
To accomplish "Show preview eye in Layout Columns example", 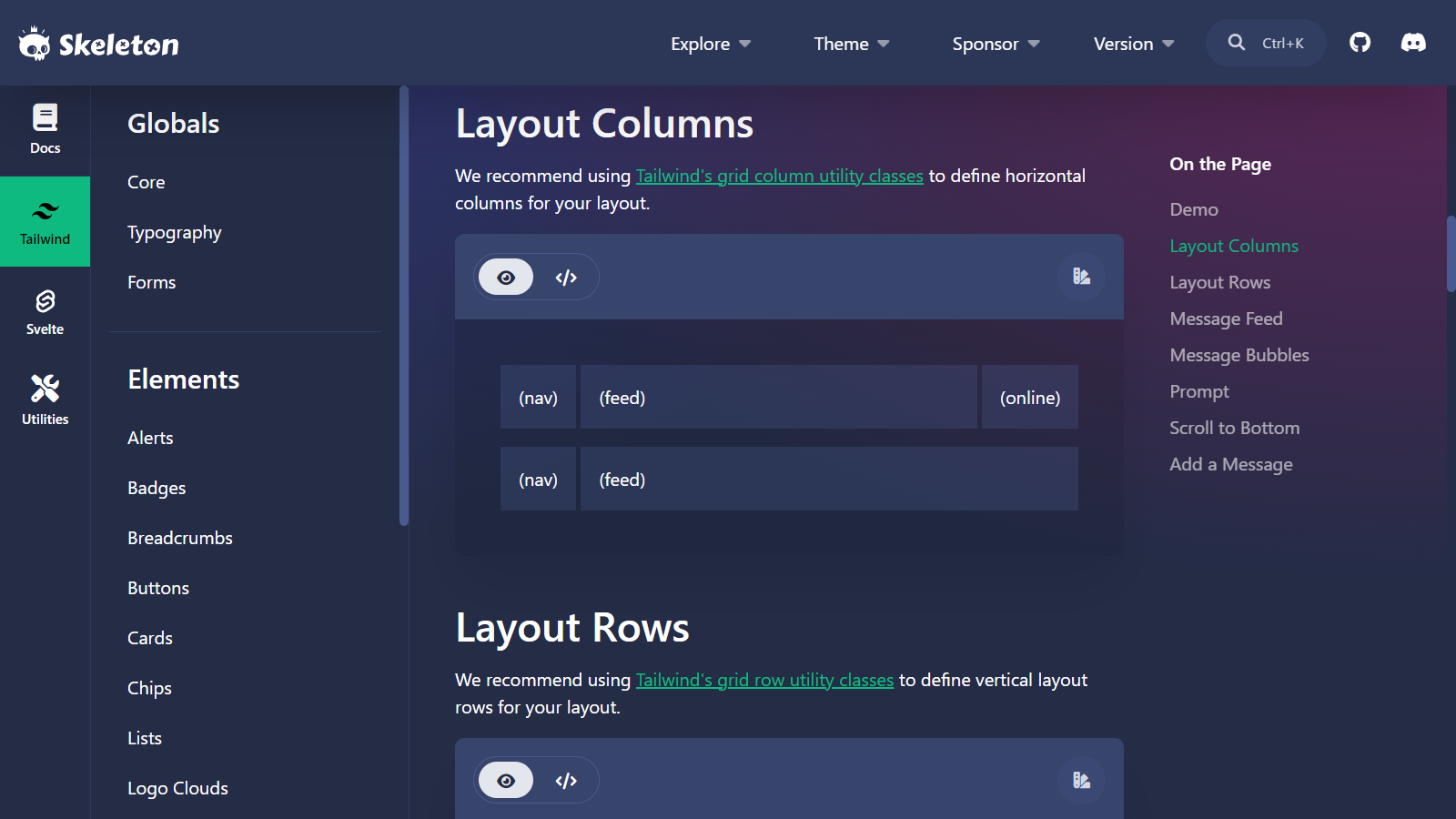I will 506,277.
